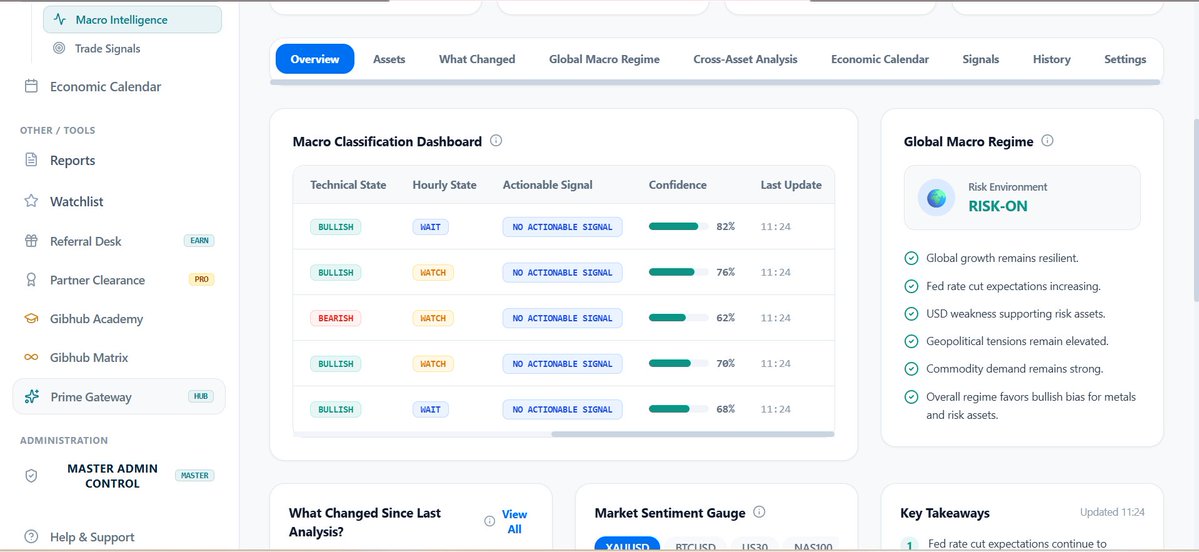Open Watchlist page

tap(76, 201)
